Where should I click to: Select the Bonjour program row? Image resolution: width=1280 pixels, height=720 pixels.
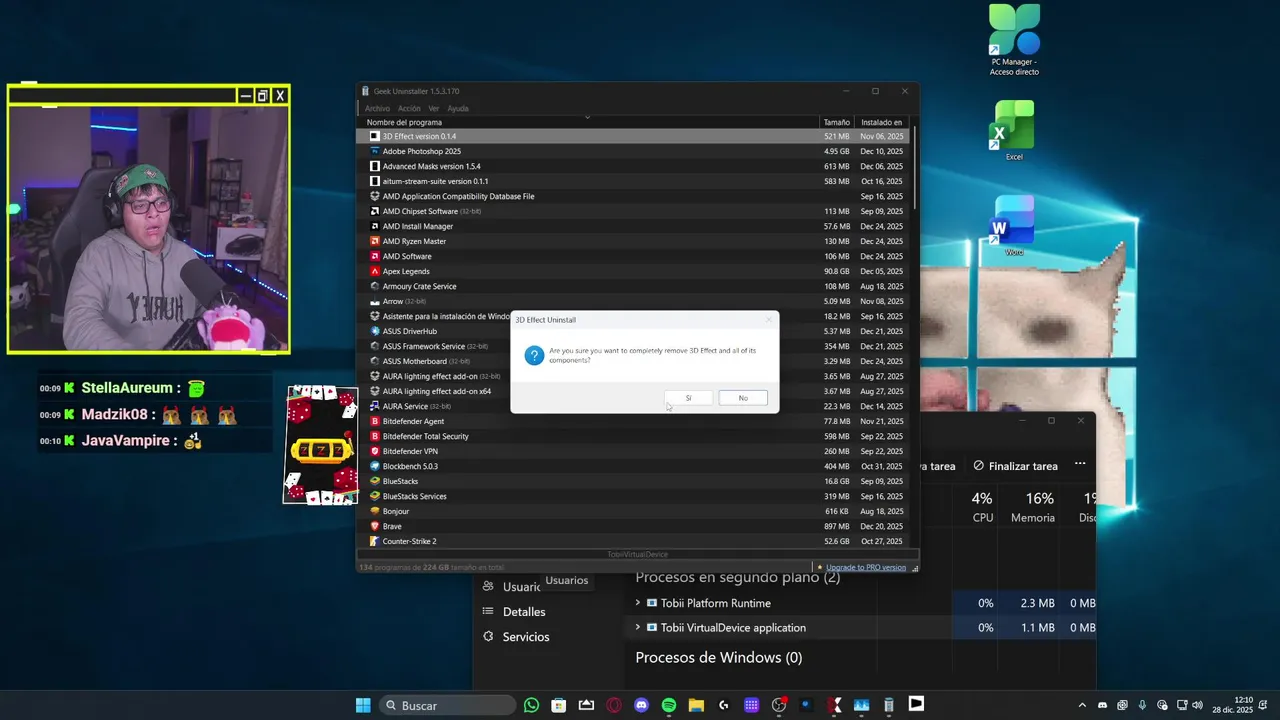(633, 511)
